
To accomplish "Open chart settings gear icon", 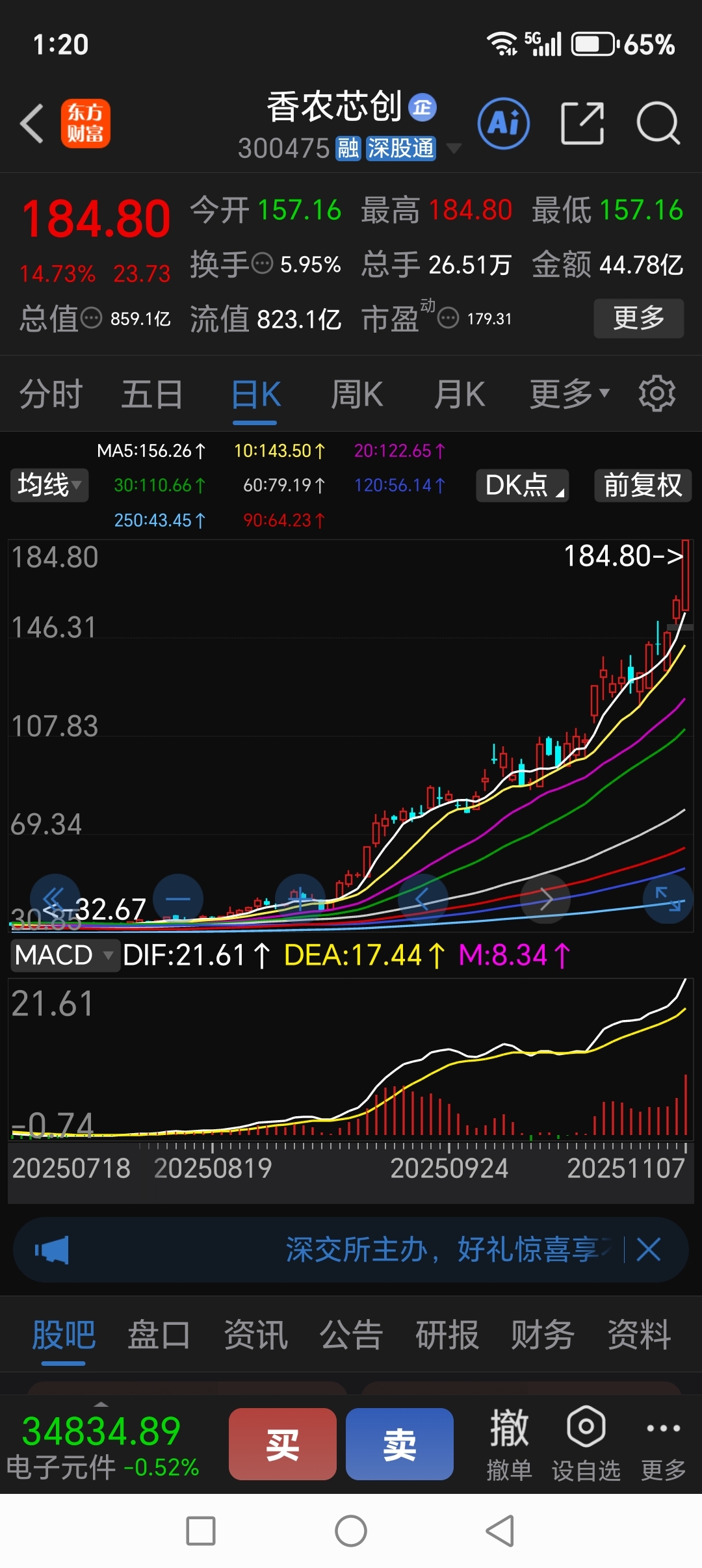I will pyautogui.click(x=657, y=393).
